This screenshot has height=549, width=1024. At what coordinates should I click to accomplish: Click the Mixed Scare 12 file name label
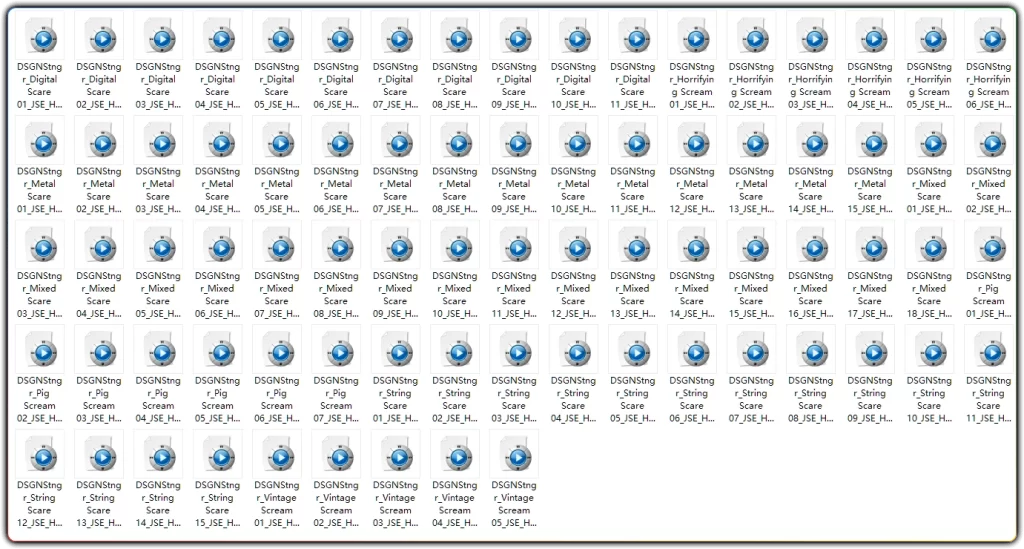(x=573, y=294)
